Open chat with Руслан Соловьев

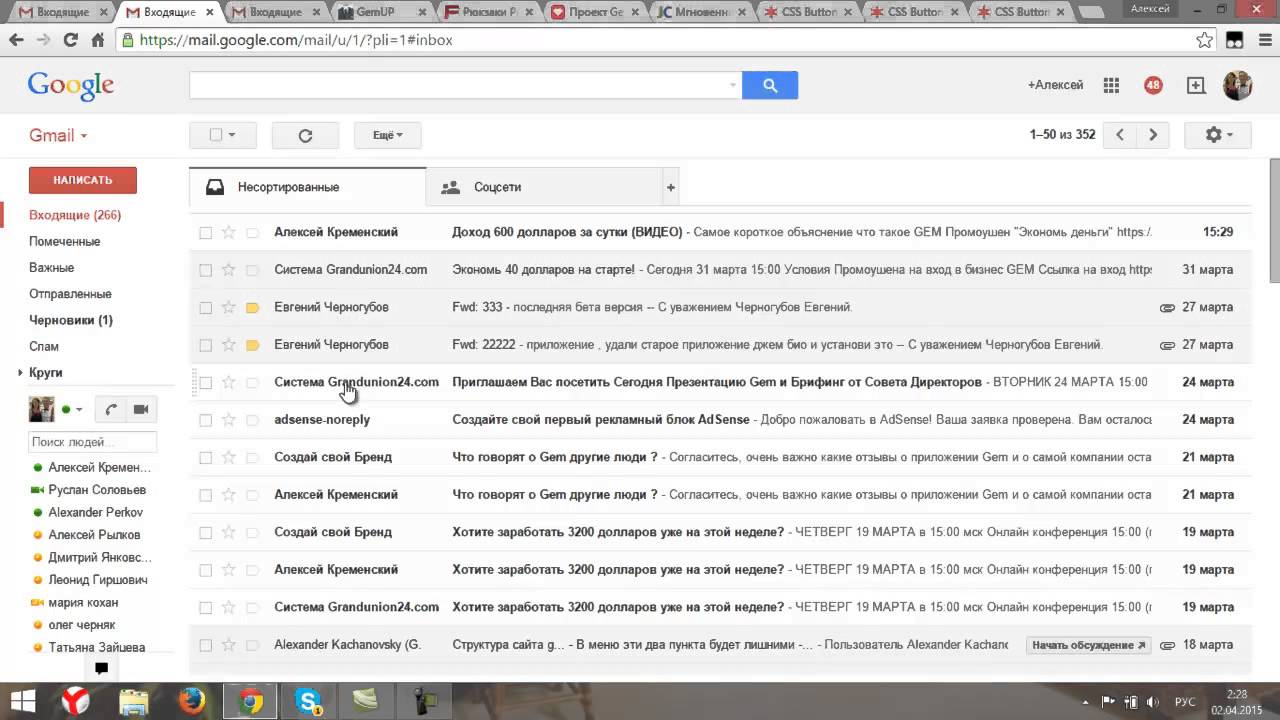[x=97, y=490]
